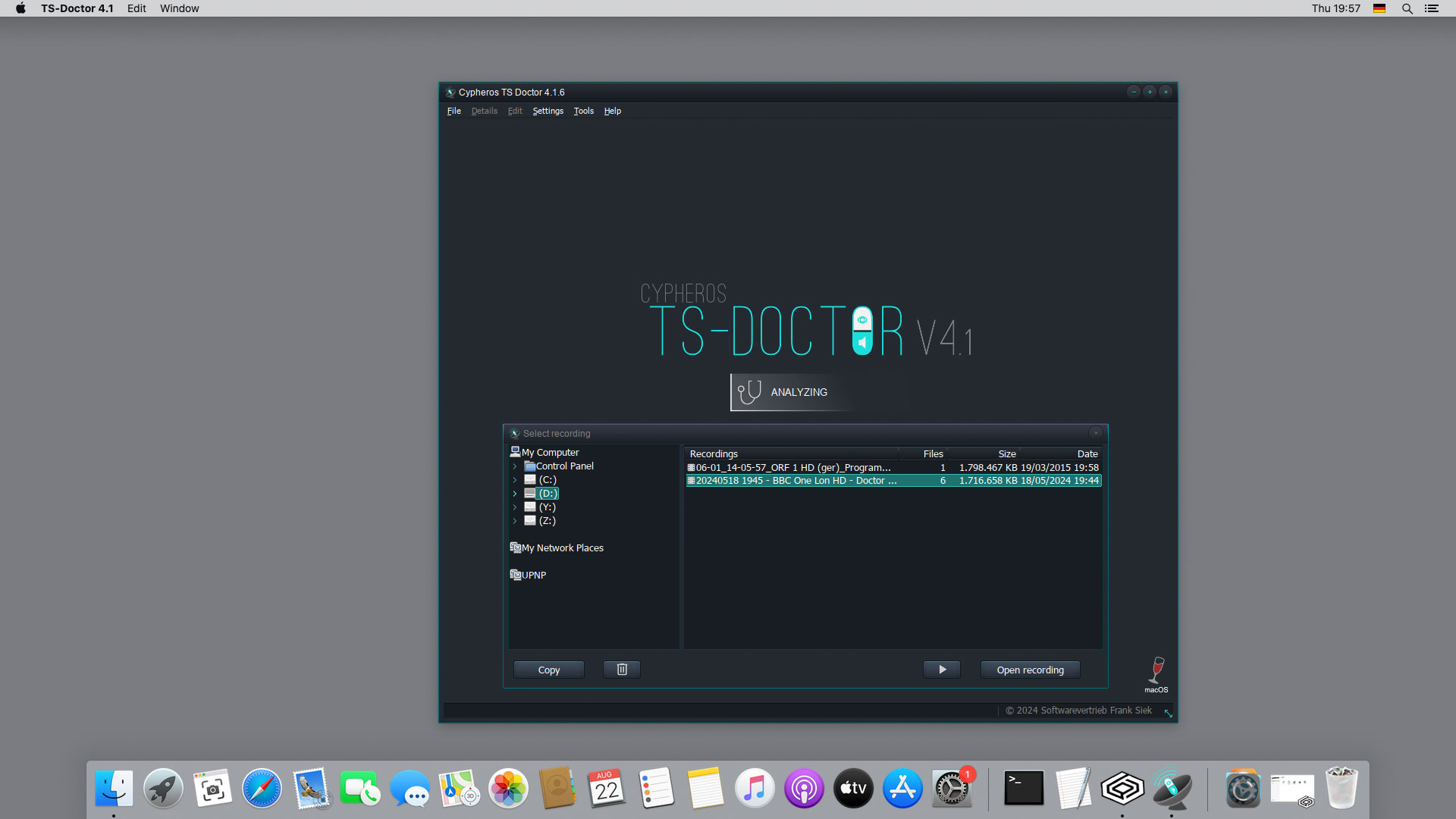The width and height of the screenshot is (1456, 819).
Task: Expand the Control Panel tree node
Action: pos(515,466)
